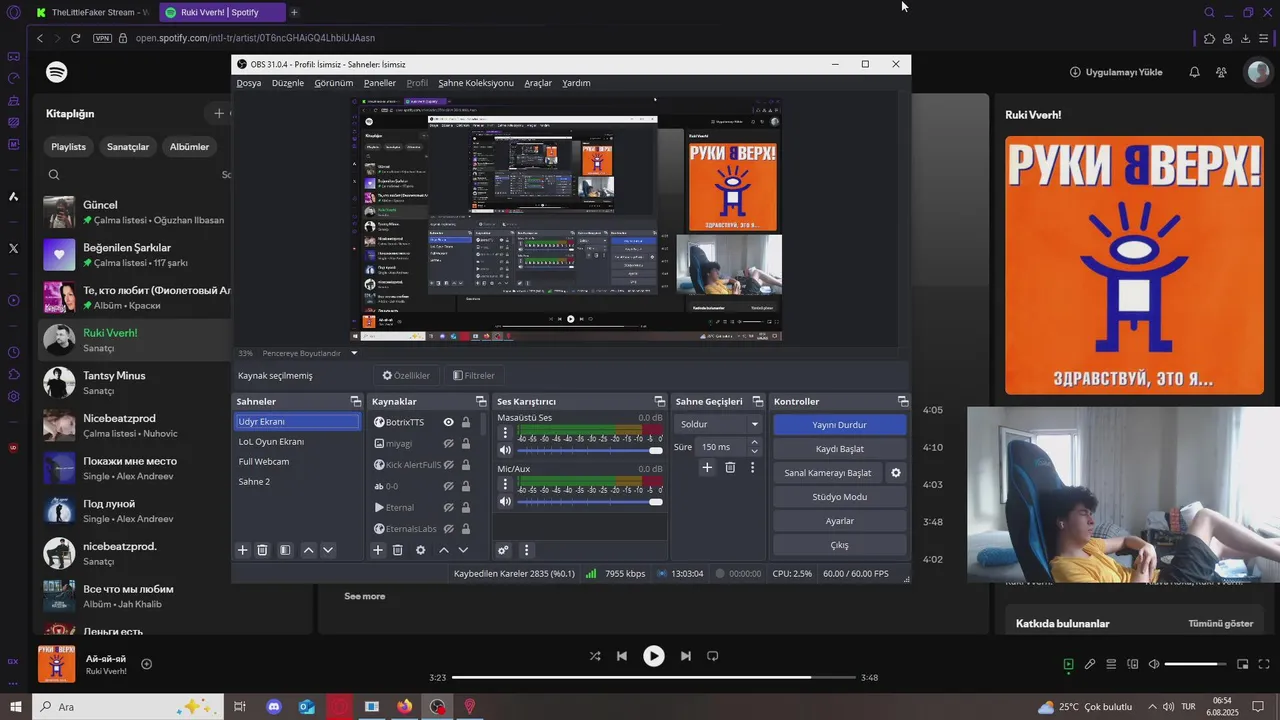Adjust Masaüstü Ses volume slider
The height and width of the screenshot is (720, 1280).
pyautogui.click(x=589, y=450)
